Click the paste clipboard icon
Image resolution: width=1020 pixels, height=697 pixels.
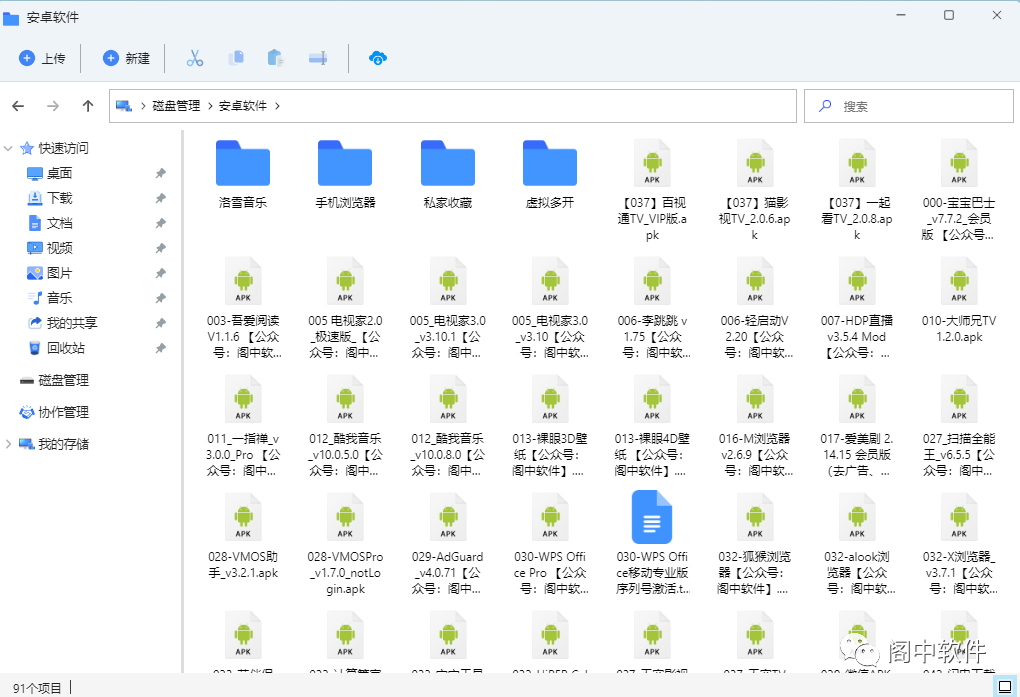click(276, 59)
